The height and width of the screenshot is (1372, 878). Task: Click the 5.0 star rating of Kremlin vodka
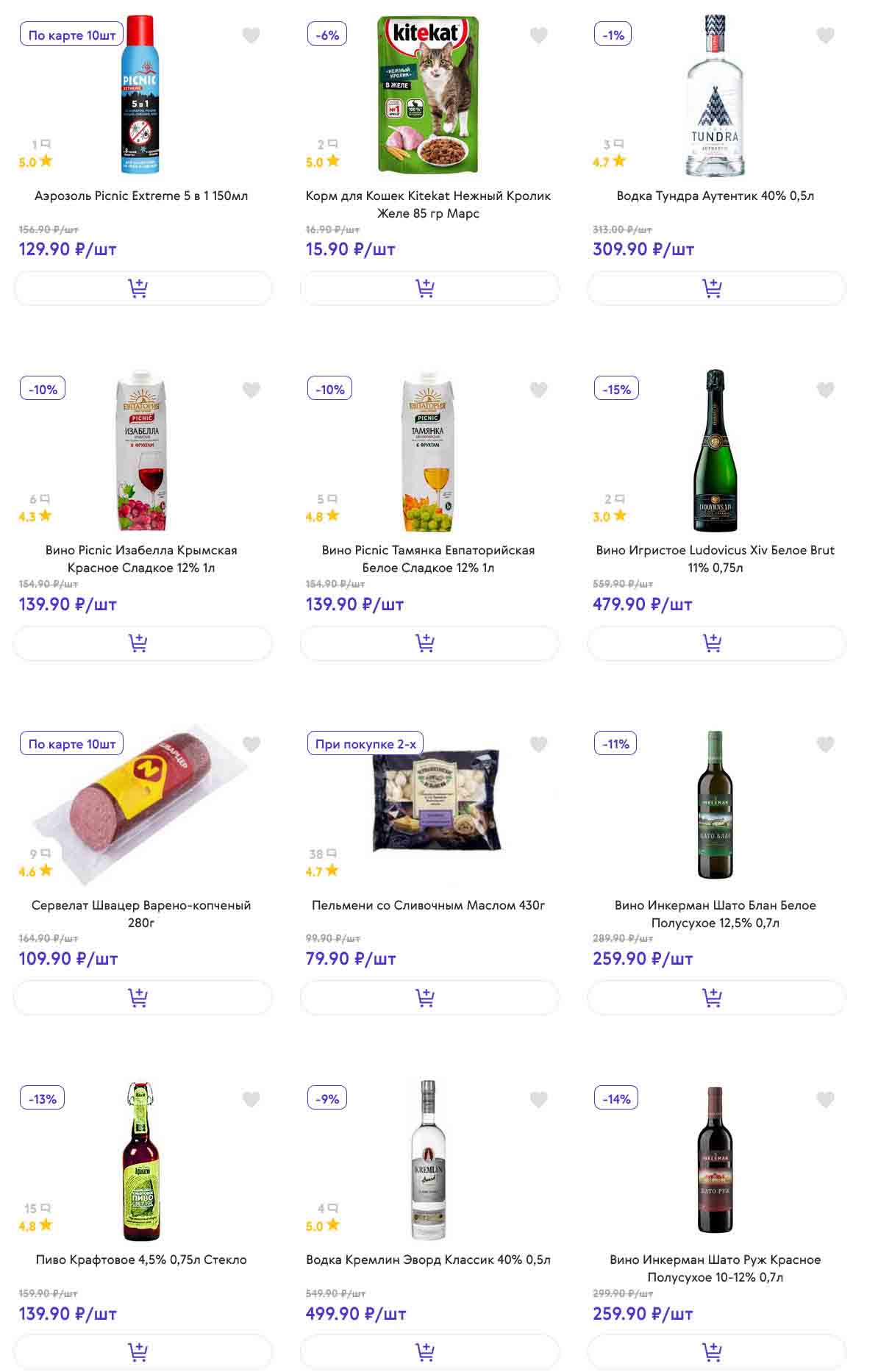click(322, 1226)
